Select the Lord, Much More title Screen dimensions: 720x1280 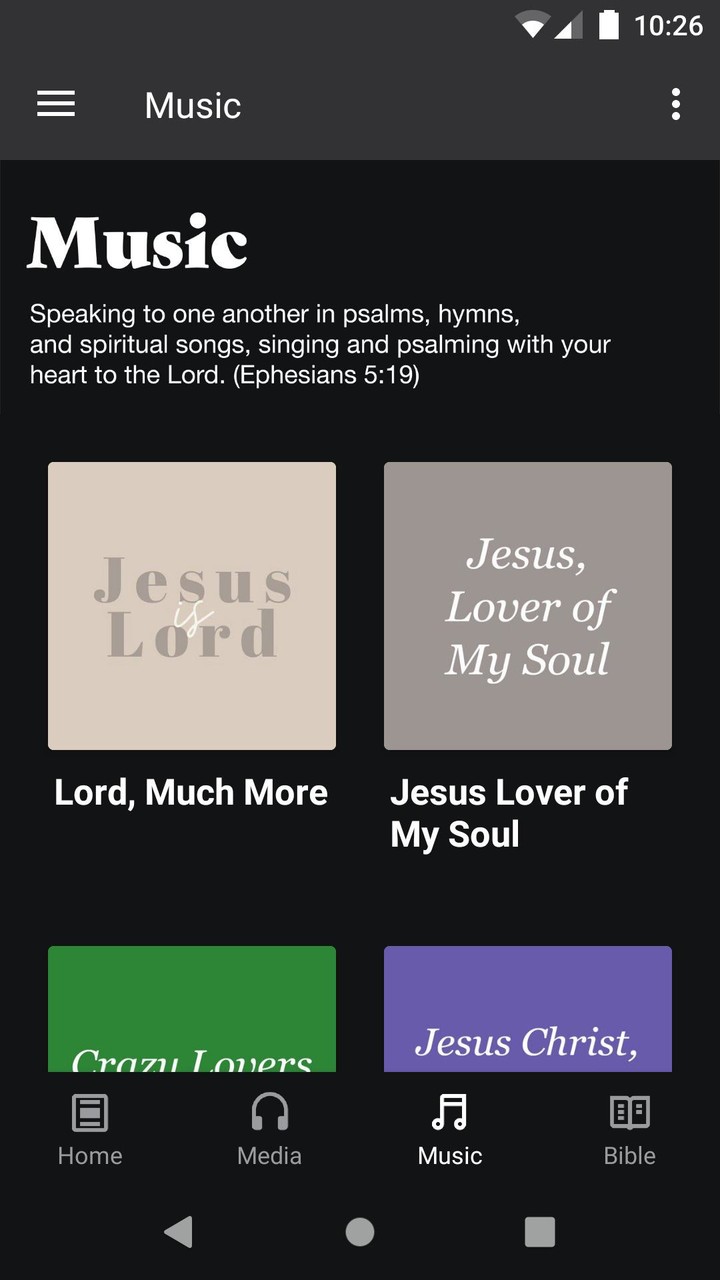(191, 793)
